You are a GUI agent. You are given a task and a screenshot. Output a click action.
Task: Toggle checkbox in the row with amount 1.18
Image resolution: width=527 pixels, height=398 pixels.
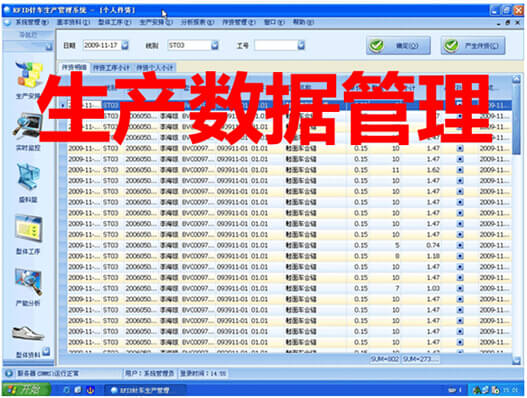(x=460, y=256)
